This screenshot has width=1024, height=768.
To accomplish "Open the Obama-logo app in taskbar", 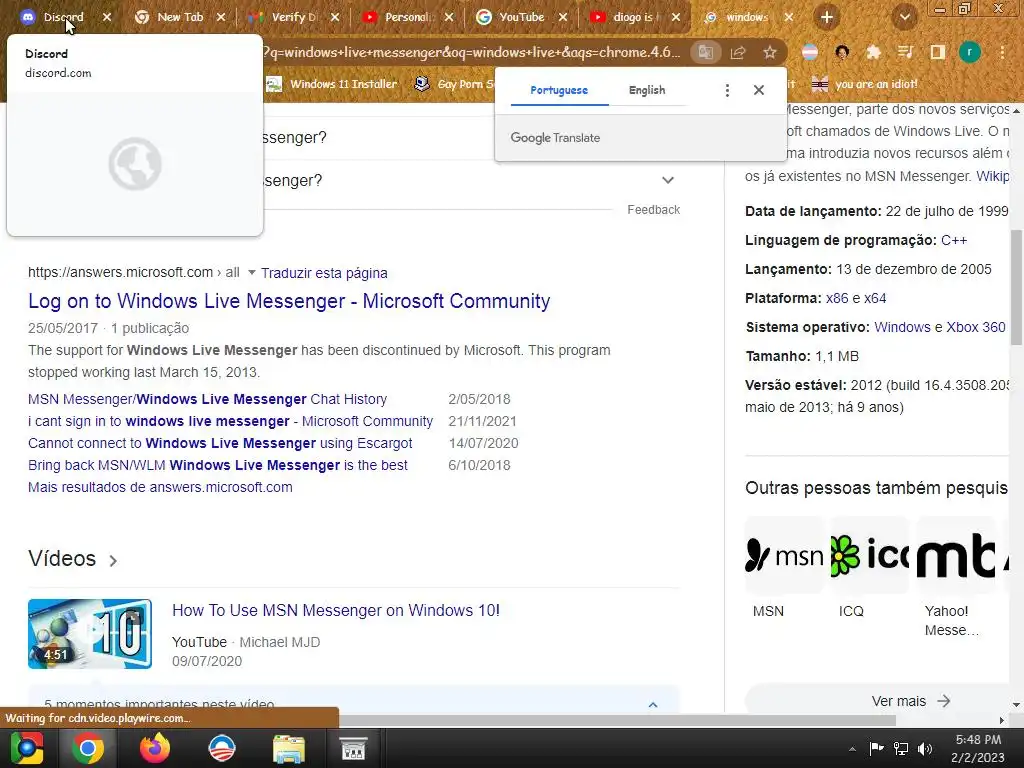I will click(221, 748).
